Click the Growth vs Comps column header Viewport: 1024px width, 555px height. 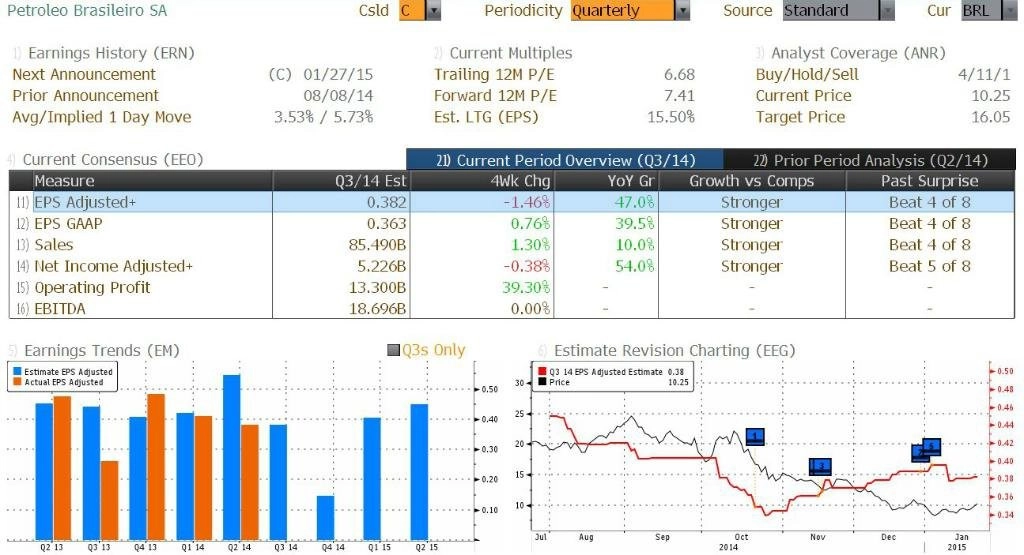[752, 181]
